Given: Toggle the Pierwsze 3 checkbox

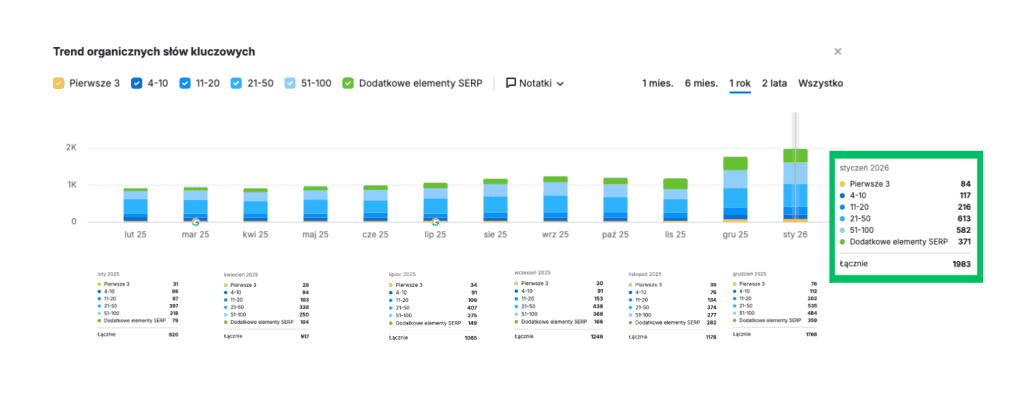Looking at the screenshot, I should [59, 84].
